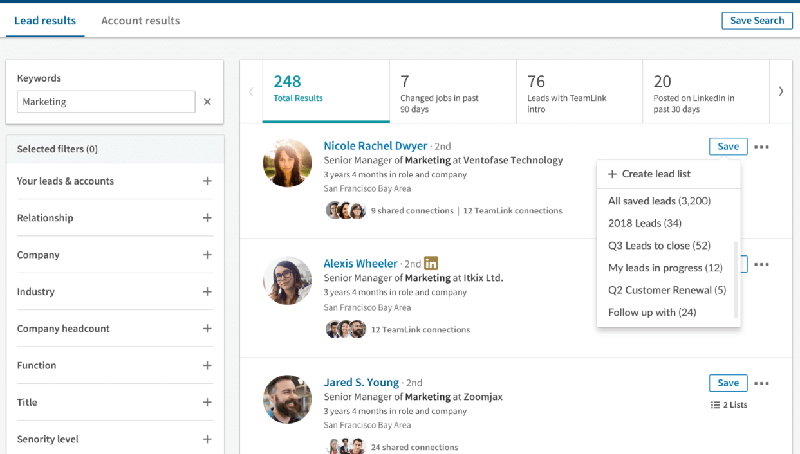
Task: Show 76 leads with TeamLink intro
Action: click(580, 91)
